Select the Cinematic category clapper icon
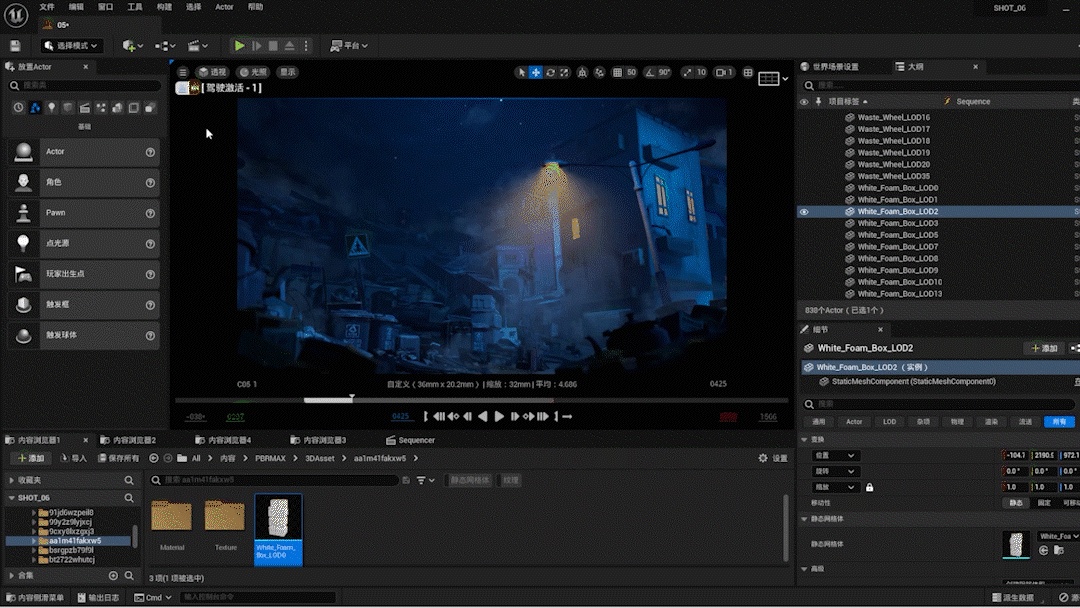1080x608 pixels. (x=84, y=108)
